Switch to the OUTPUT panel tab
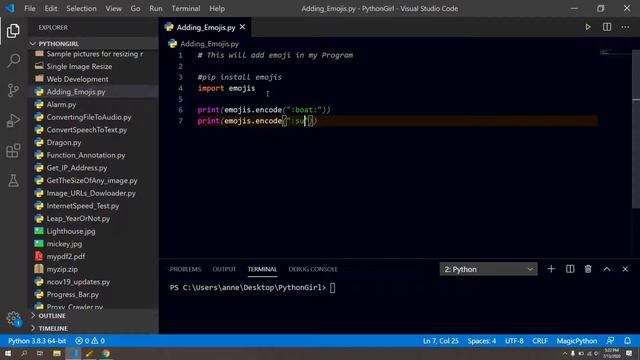 tap(224, 269)
